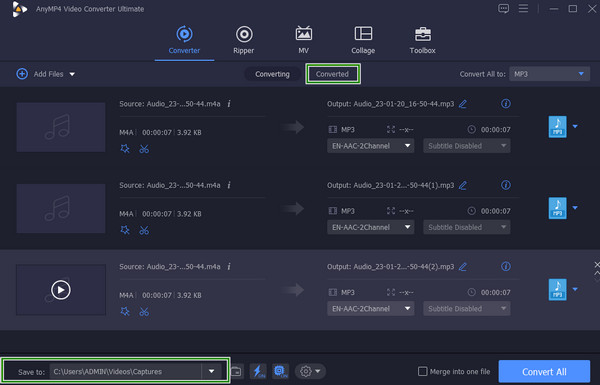Open the feedback chat icon in title bar
The width and height of the screenshot is (600, 385).
click(x=504, y=8)
